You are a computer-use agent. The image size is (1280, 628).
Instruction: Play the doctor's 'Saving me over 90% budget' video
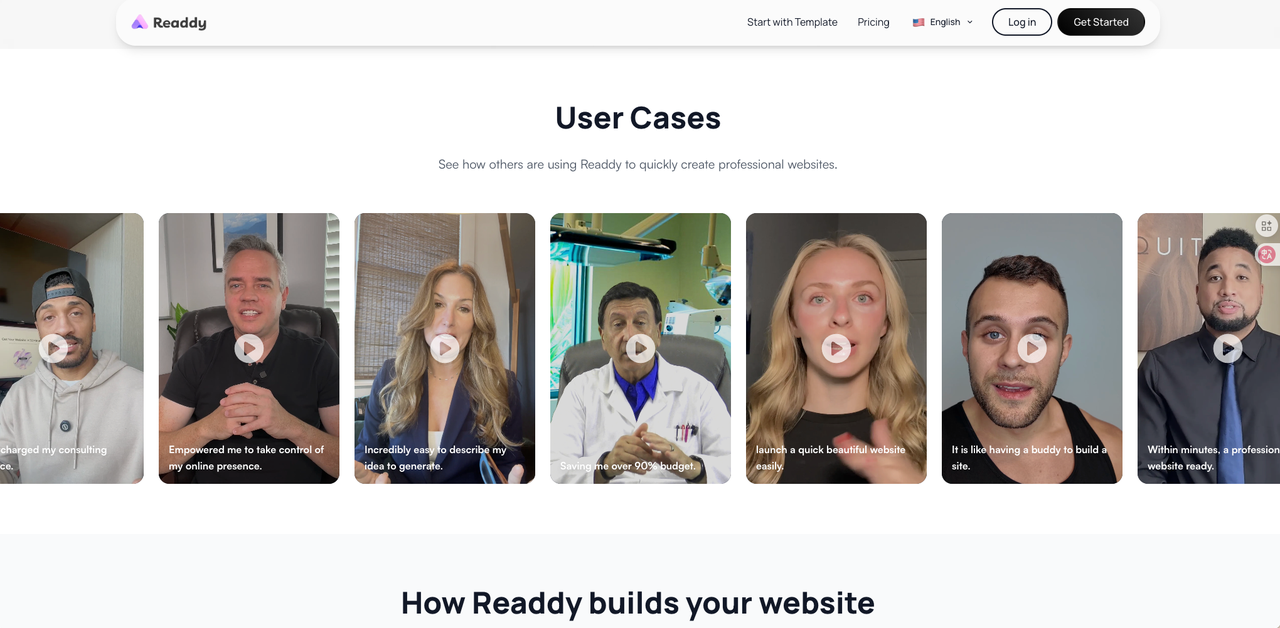[x=641, y=348]
